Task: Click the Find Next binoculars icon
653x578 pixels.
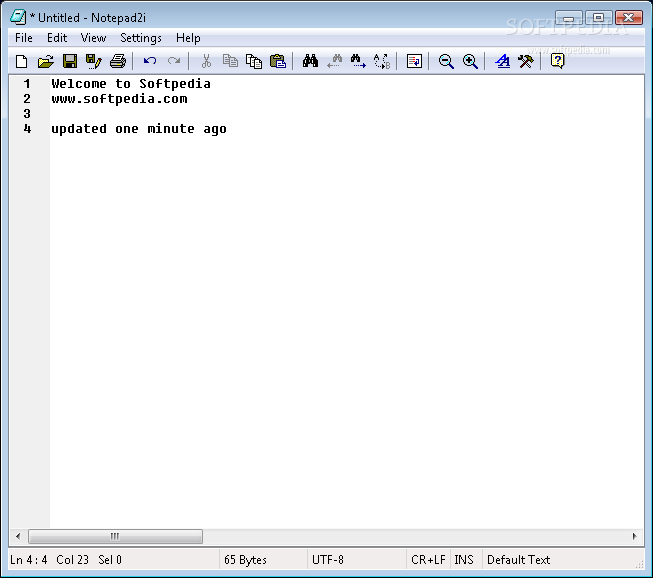Action: [358, 62]
